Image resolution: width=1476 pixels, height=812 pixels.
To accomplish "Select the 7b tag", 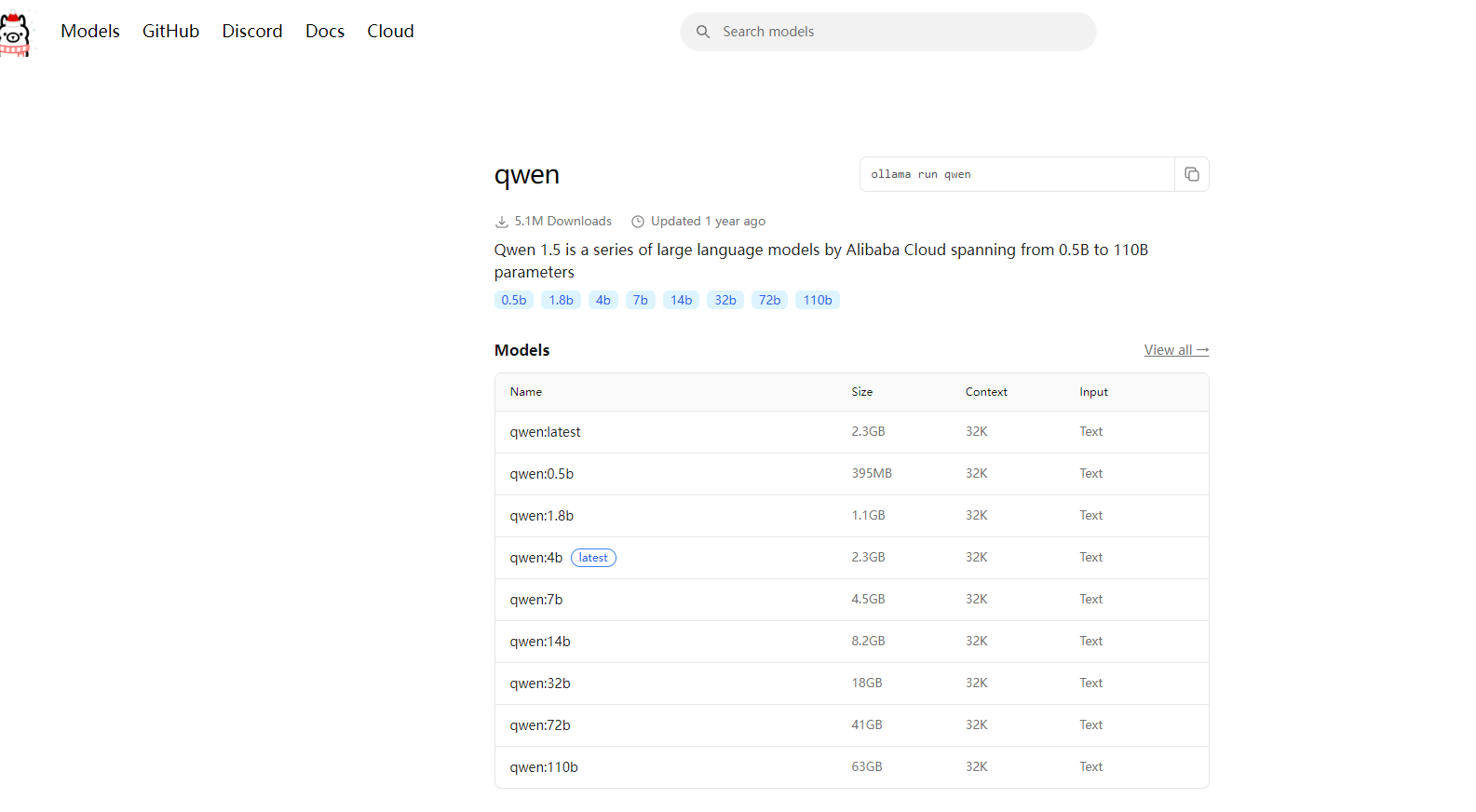I will pos(641,300).
